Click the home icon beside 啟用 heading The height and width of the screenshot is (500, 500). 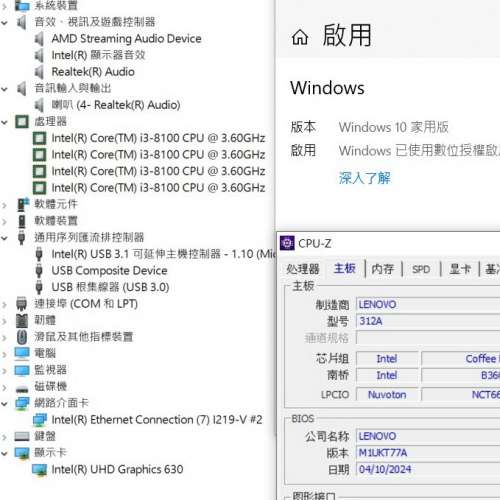coord(300,37)
